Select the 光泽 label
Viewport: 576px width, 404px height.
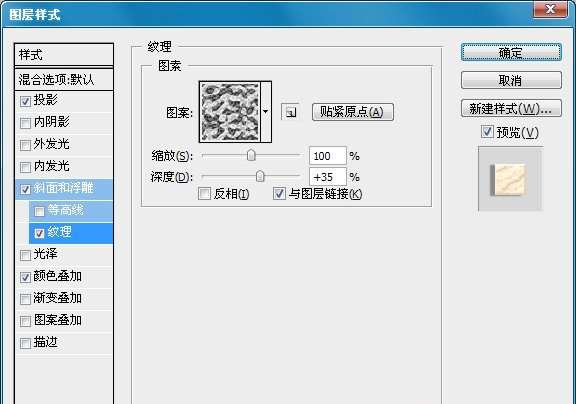pyautogui.click(x=46, y=254)
